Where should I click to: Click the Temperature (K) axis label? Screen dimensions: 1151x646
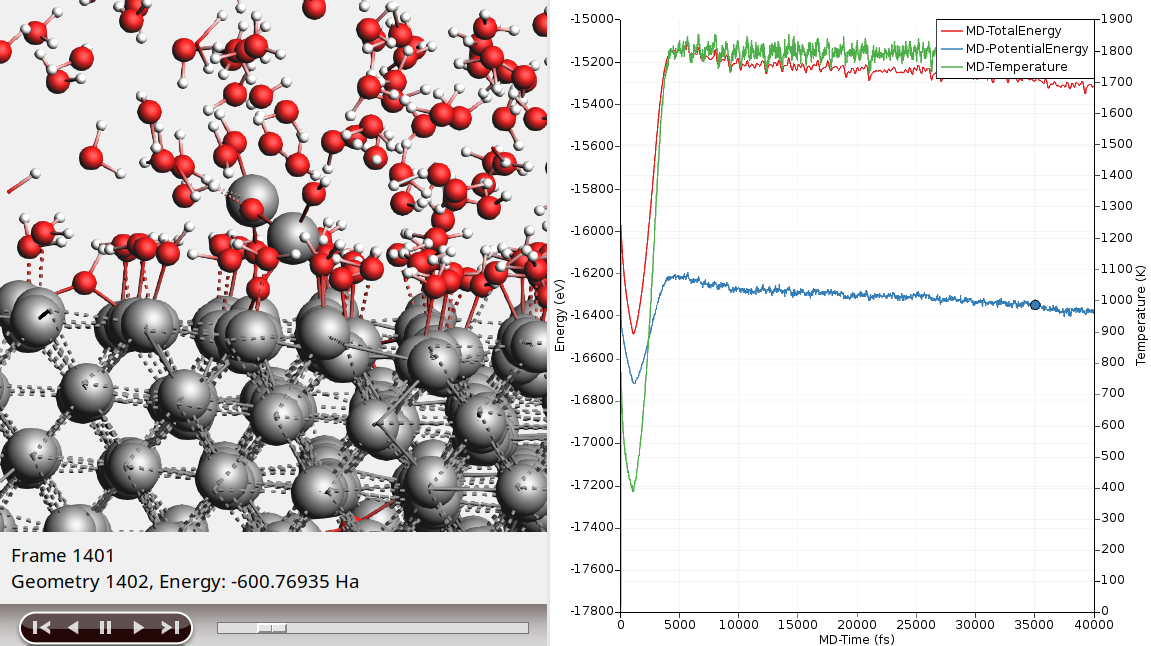1140,315
